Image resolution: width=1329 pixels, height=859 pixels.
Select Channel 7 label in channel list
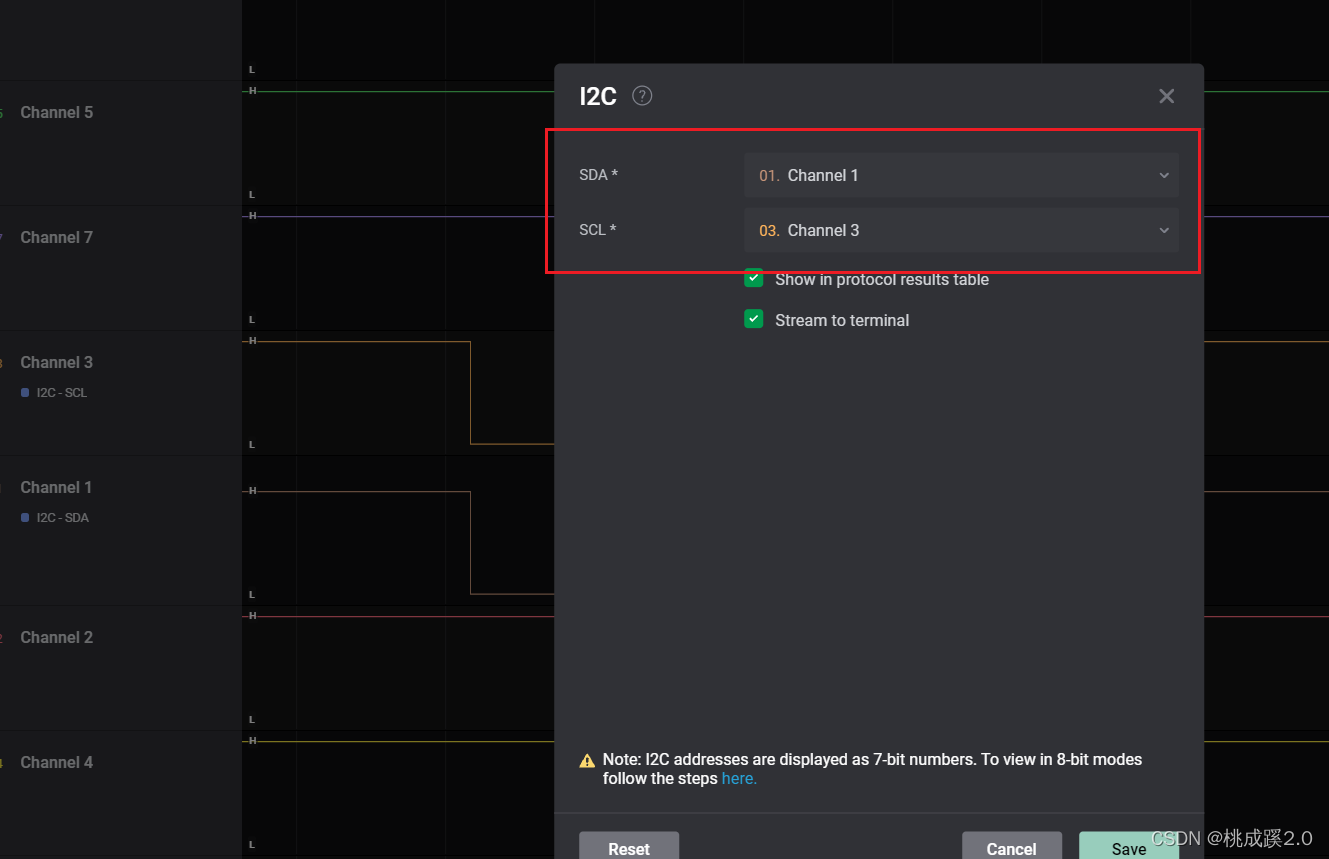pos(57,237)
